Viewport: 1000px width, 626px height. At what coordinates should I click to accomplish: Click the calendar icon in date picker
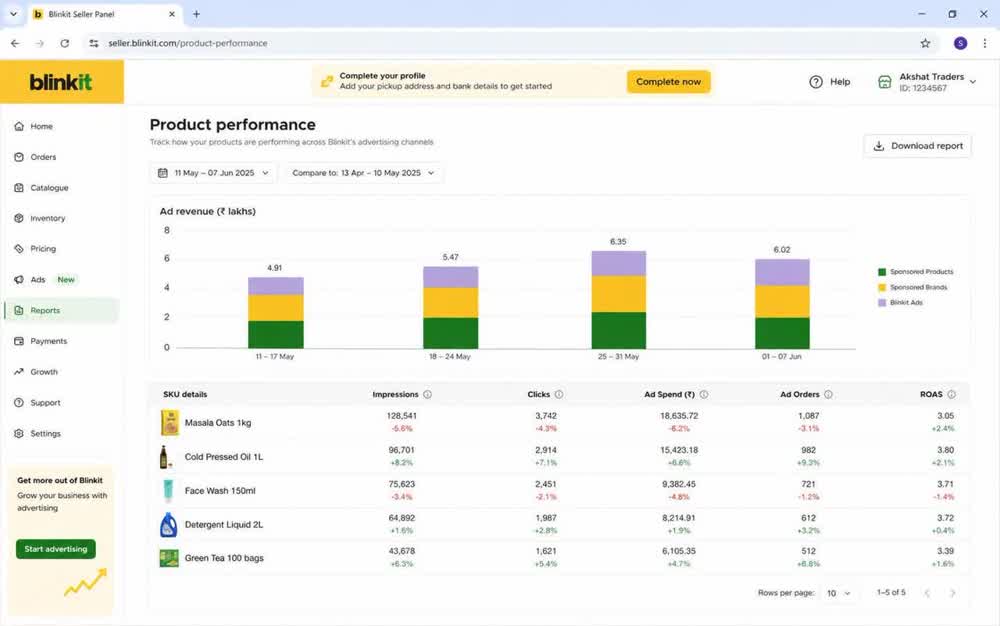pos(163,173)
